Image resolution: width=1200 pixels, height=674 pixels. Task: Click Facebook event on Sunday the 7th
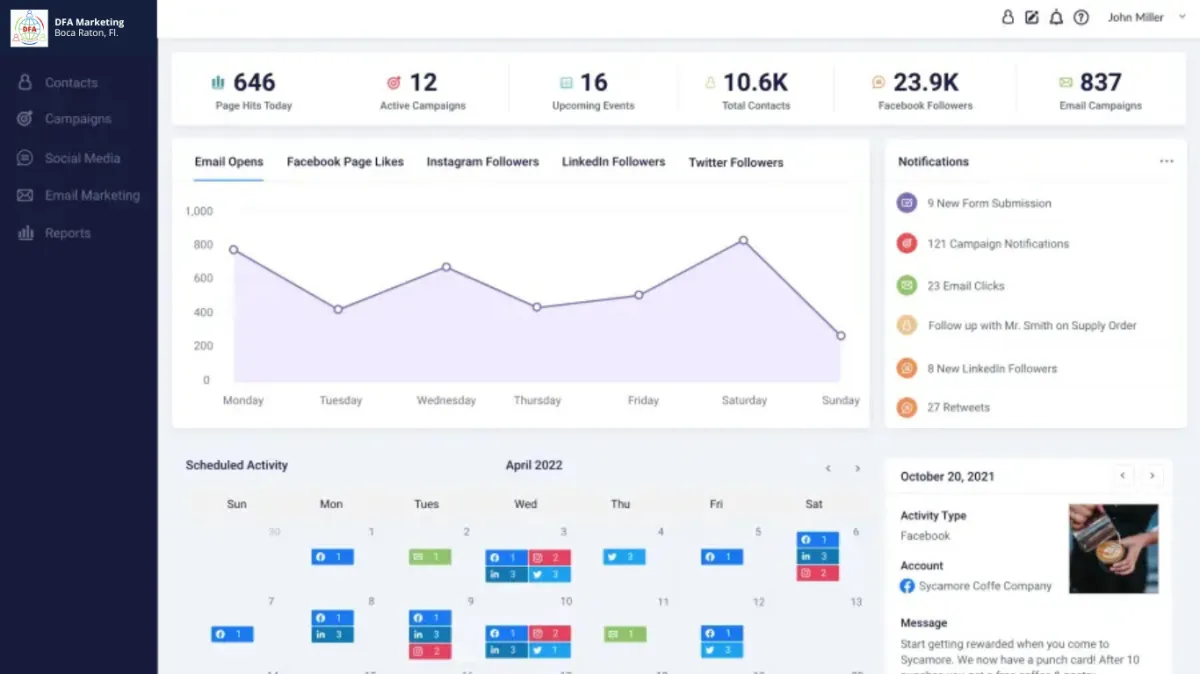click(x=232, y=634)
